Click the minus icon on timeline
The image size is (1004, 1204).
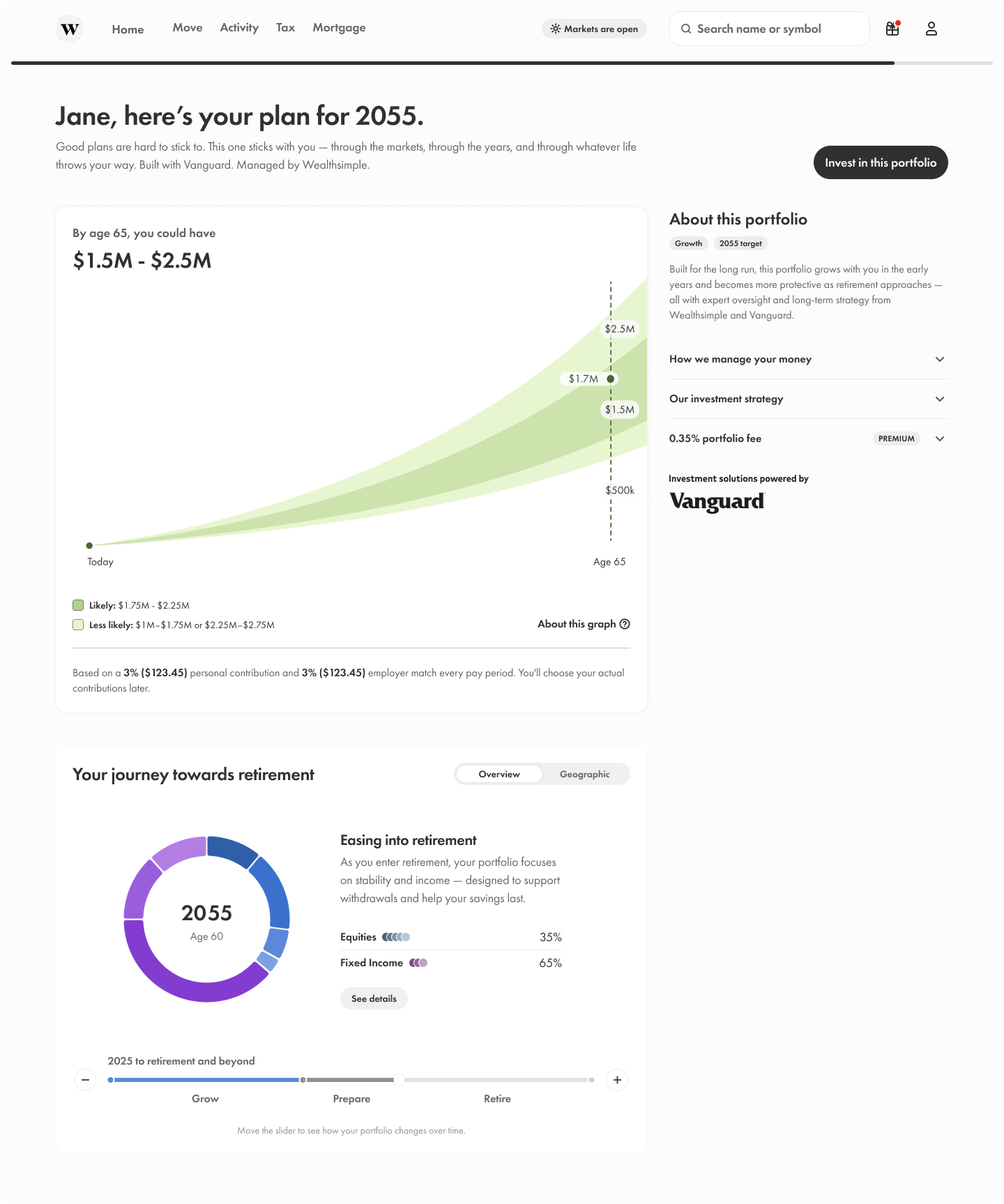click(x=85, y=1080)
